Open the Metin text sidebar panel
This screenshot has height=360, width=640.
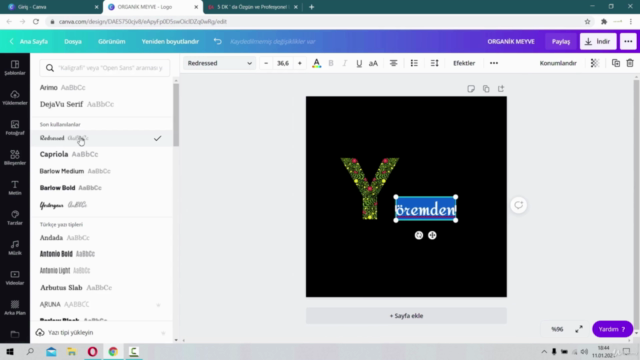tap(15, 188)
